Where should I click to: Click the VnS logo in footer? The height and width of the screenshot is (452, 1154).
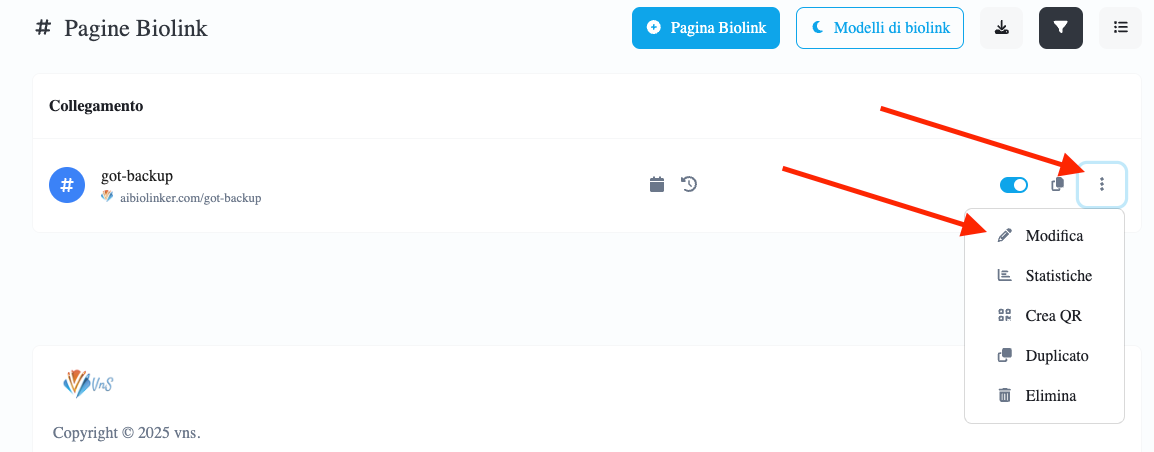click(88, 383)
